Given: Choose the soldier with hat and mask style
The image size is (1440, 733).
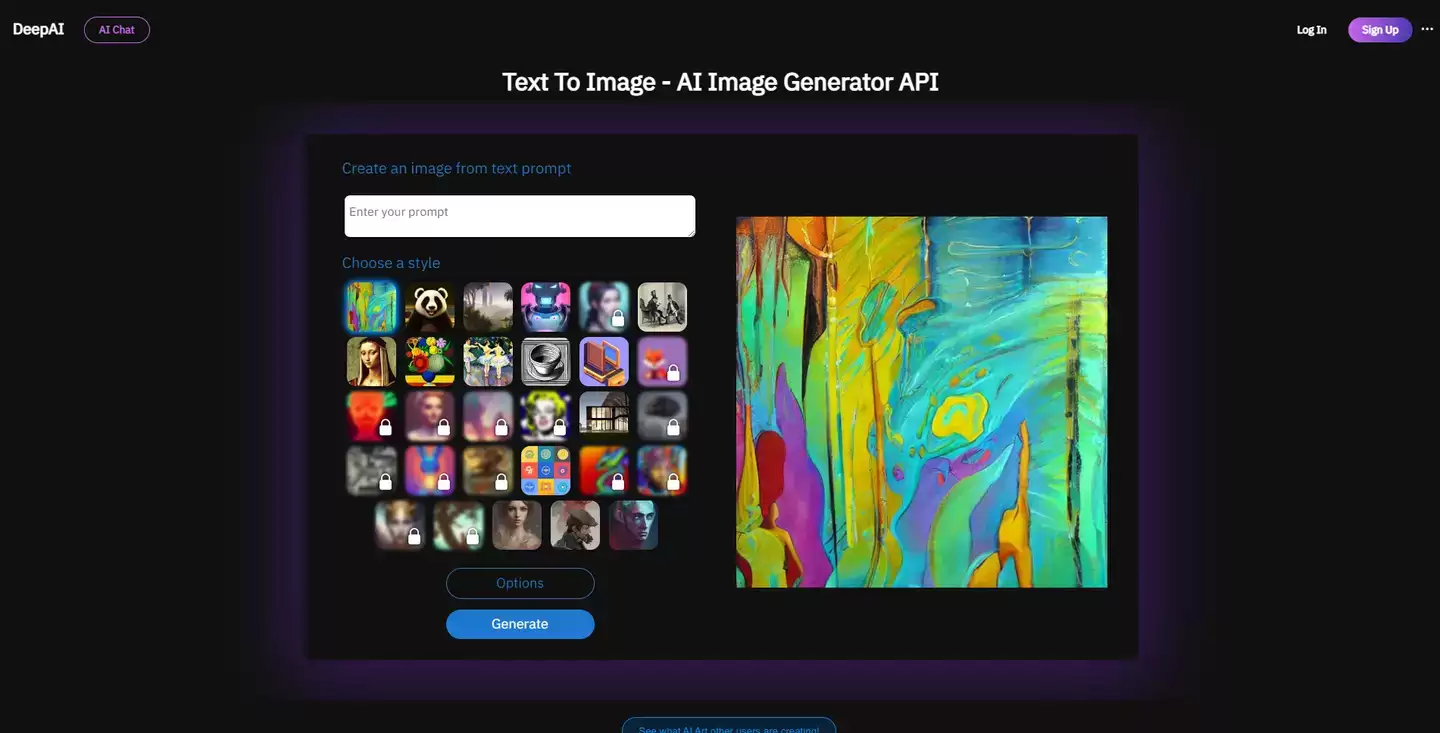Looking at the screenshot, I should coord(575,525).
